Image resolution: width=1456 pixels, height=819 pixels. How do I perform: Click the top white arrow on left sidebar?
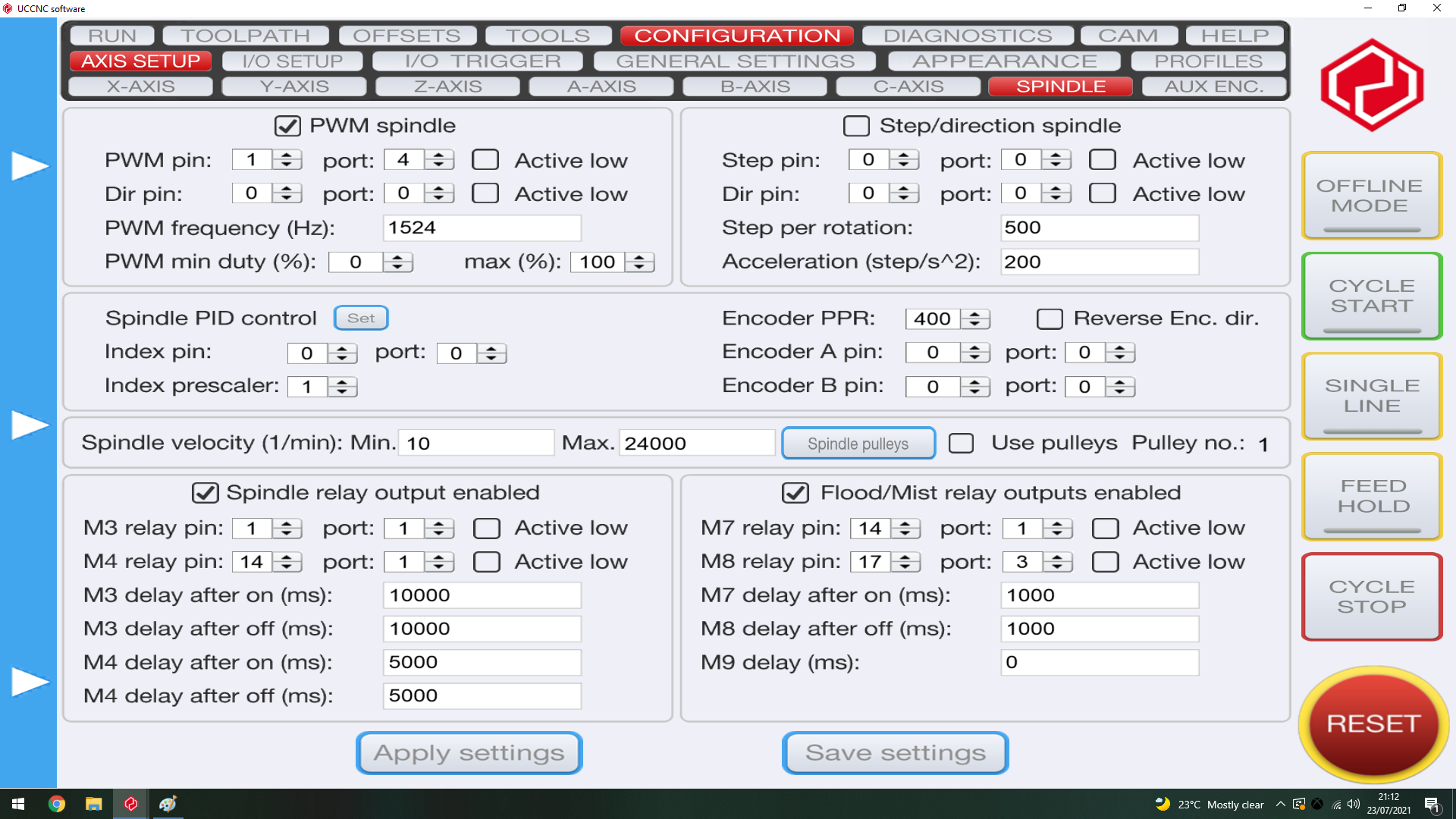(x=29, y=166)
